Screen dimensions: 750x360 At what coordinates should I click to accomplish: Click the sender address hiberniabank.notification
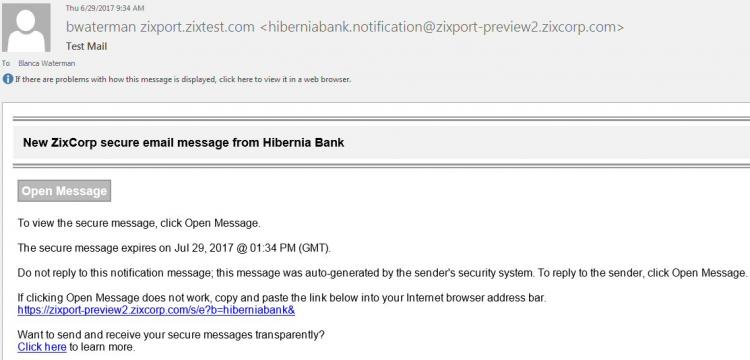click(x=441, y=27)
